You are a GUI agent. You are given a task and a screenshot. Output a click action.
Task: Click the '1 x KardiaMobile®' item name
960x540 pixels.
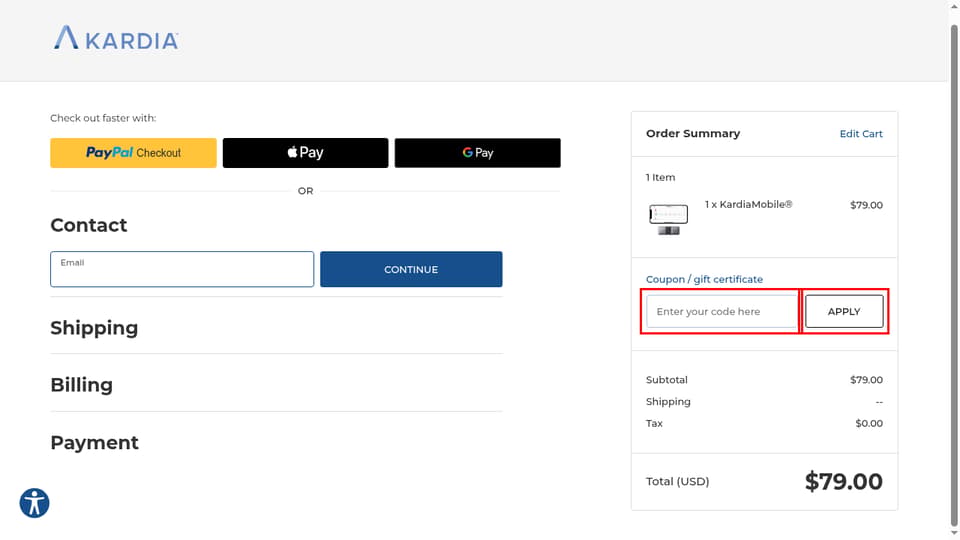pos(748,204)
